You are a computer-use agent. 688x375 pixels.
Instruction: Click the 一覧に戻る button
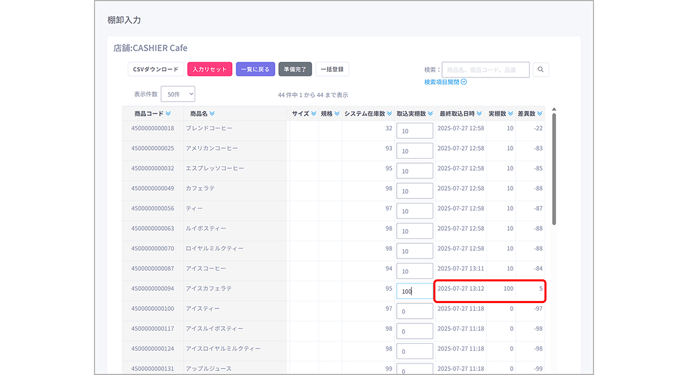255,69
